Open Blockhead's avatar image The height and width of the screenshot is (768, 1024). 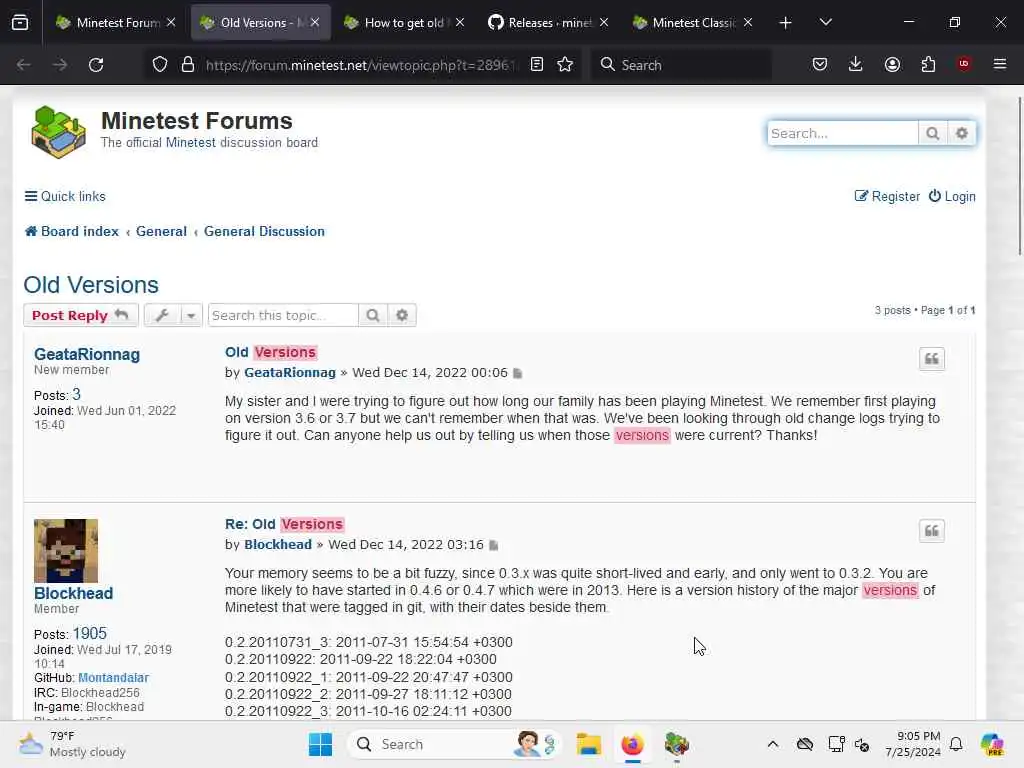pyautogui.click(x=66, y=551)
